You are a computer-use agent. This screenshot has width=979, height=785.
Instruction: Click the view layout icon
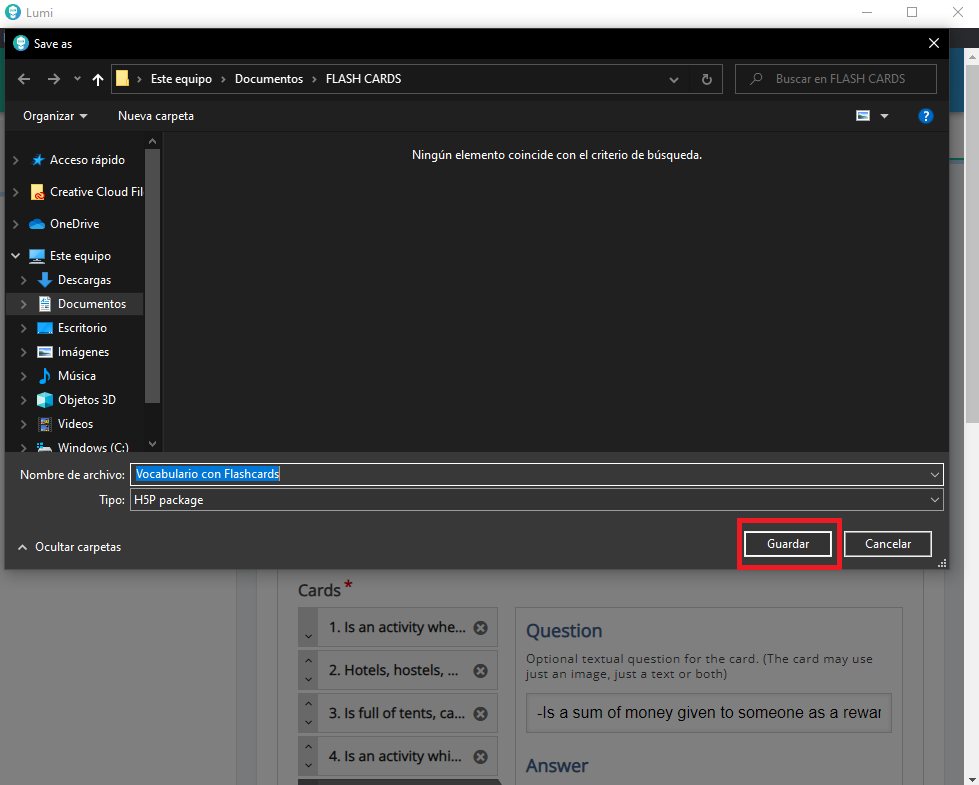point(863,116)
